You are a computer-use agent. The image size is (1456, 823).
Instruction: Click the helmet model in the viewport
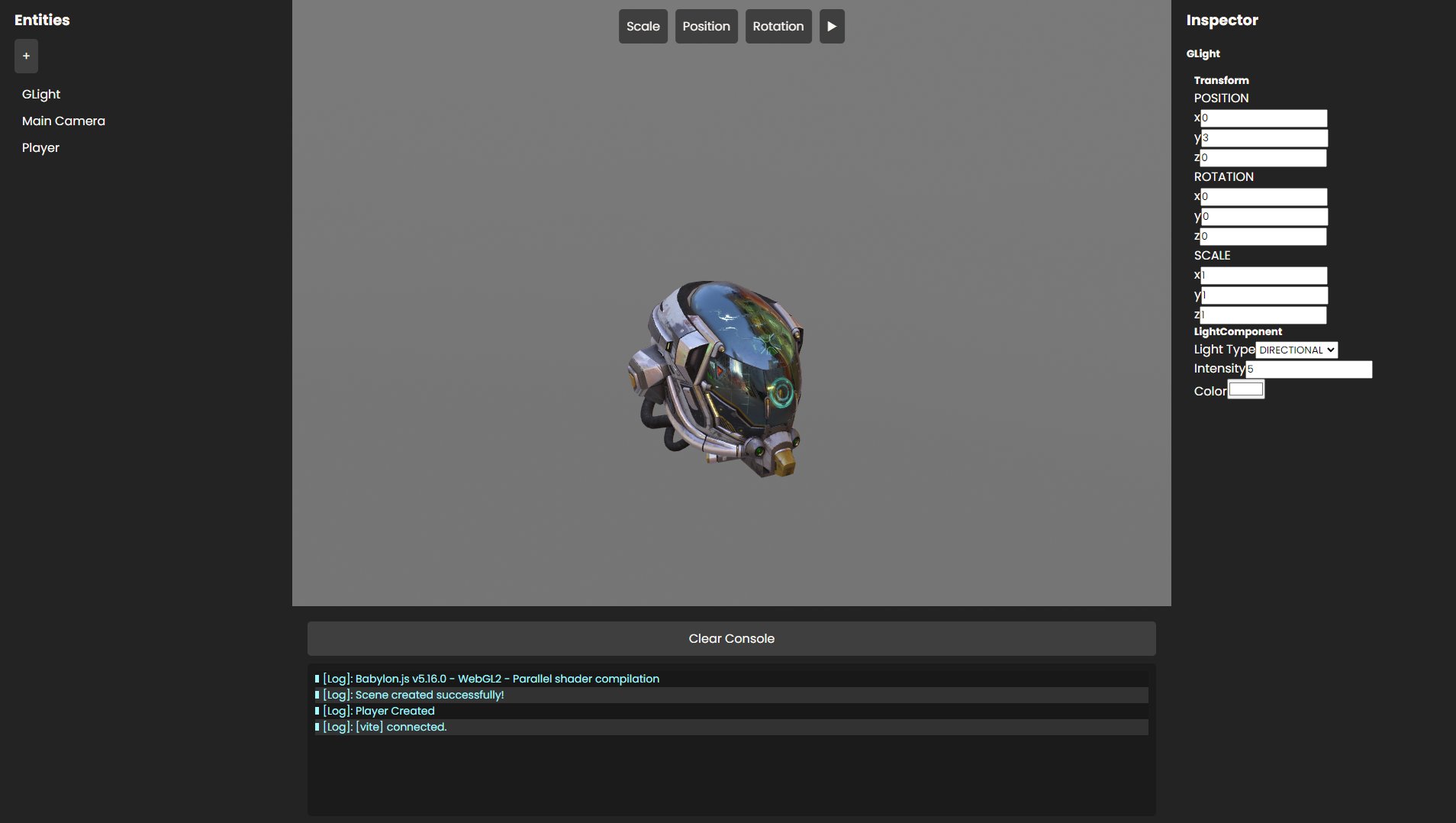click(x=716, y=379)
